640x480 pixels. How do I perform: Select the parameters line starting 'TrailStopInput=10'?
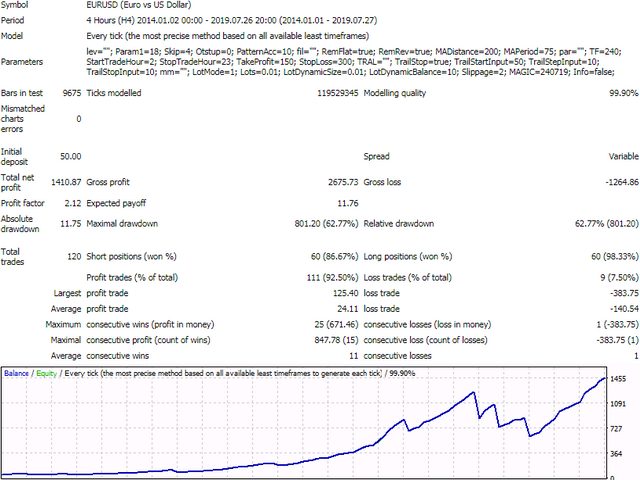[x=350, y=72]
